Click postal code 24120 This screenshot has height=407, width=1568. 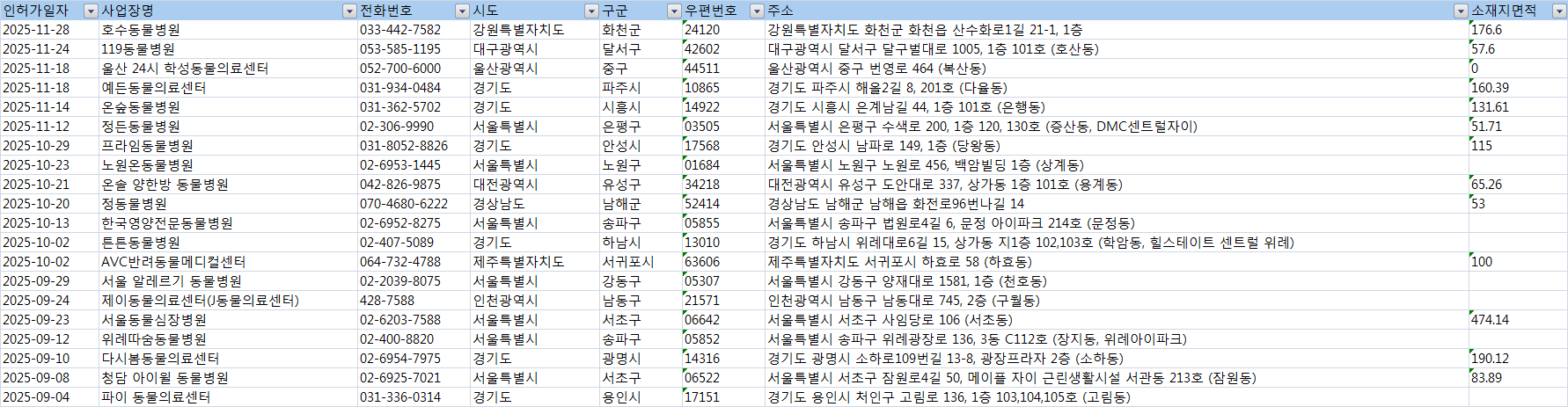[724, 30]
